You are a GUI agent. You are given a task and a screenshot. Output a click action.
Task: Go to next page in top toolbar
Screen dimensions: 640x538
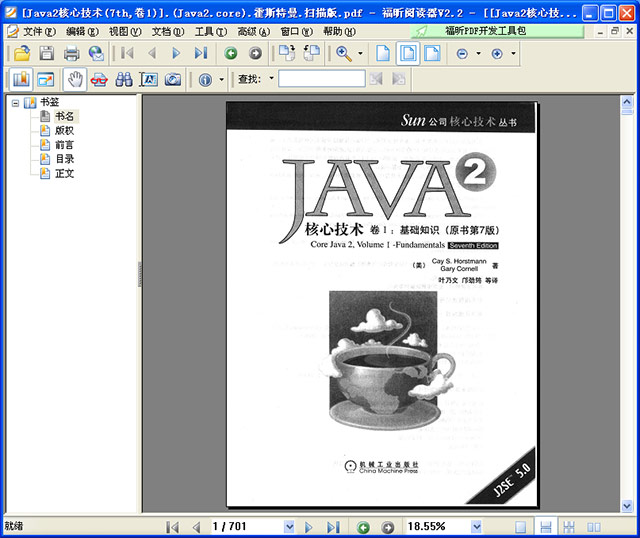coord(176,53)
